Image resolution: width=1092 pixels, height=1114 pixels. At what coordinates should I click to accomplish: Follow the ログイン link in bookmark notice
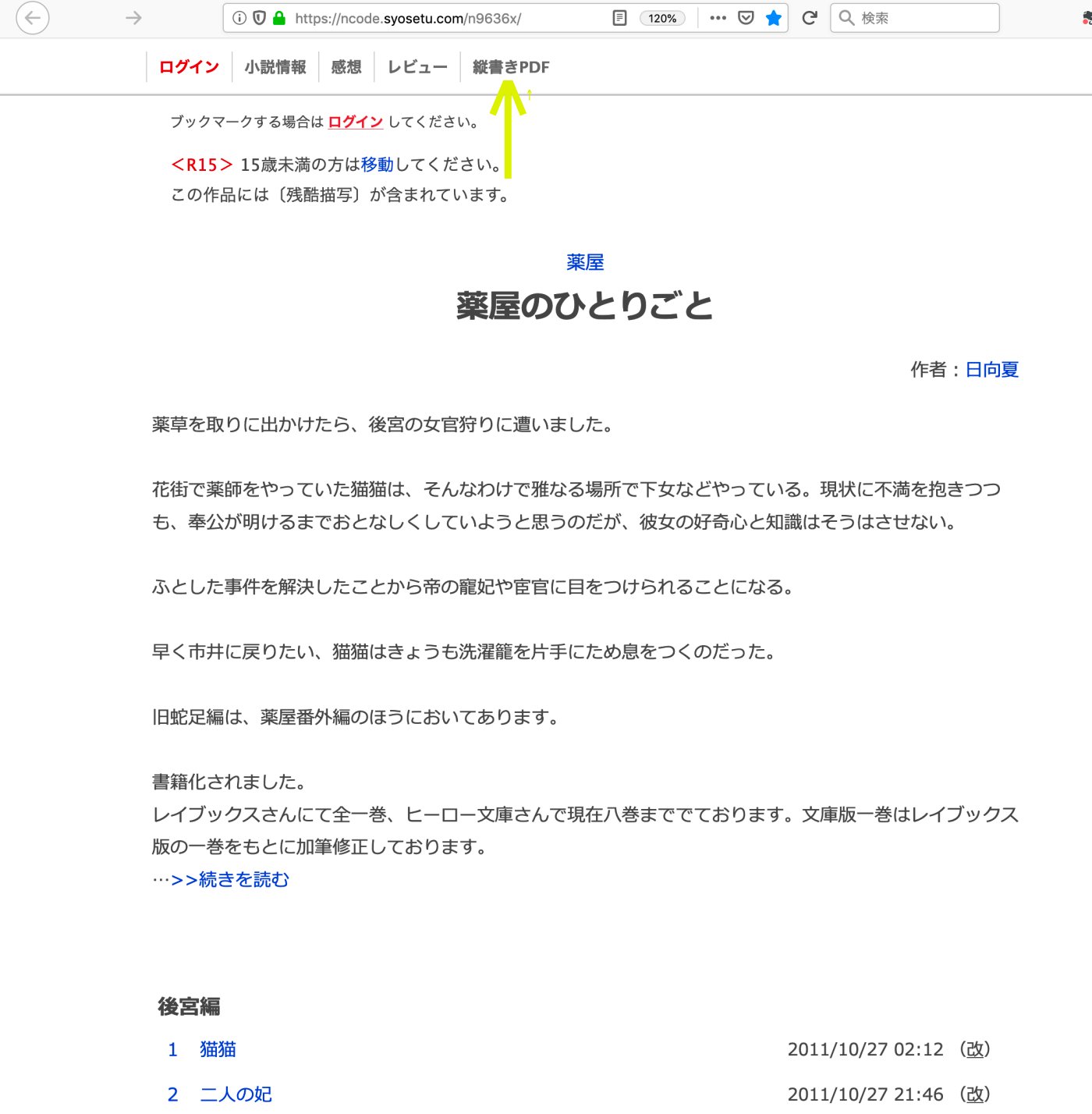[x=356, y=122]
